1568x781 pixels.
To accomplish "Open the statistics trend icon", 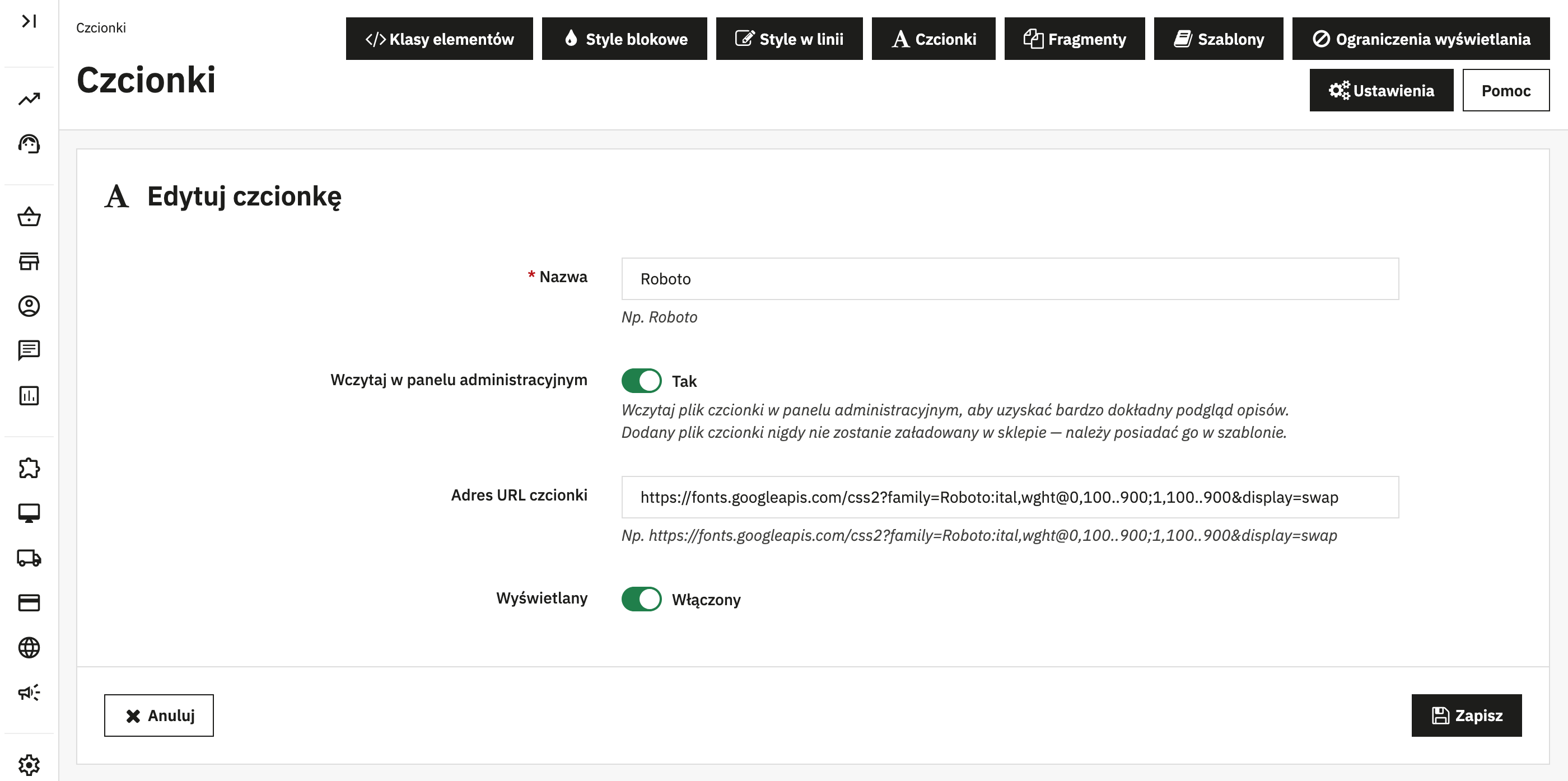I will click(x=29, y=99).
